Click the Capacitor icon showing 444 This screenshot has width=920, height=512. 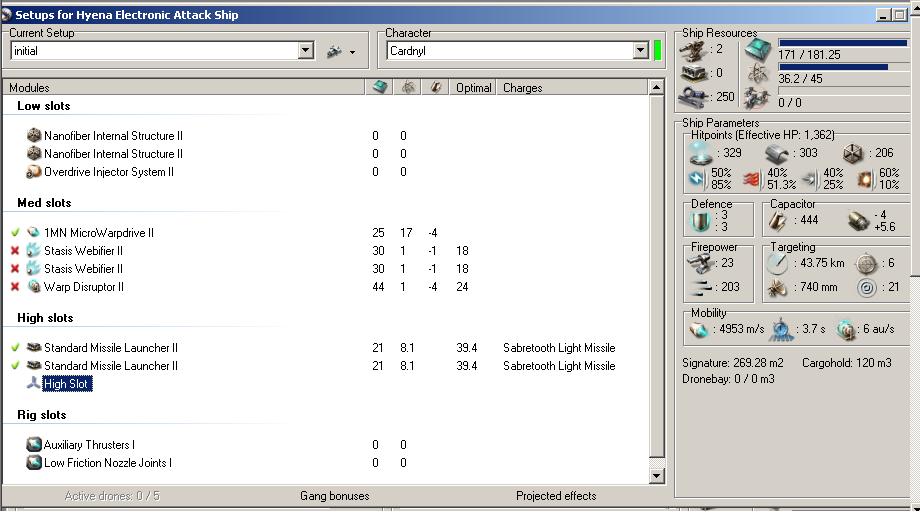pos(778,221)
